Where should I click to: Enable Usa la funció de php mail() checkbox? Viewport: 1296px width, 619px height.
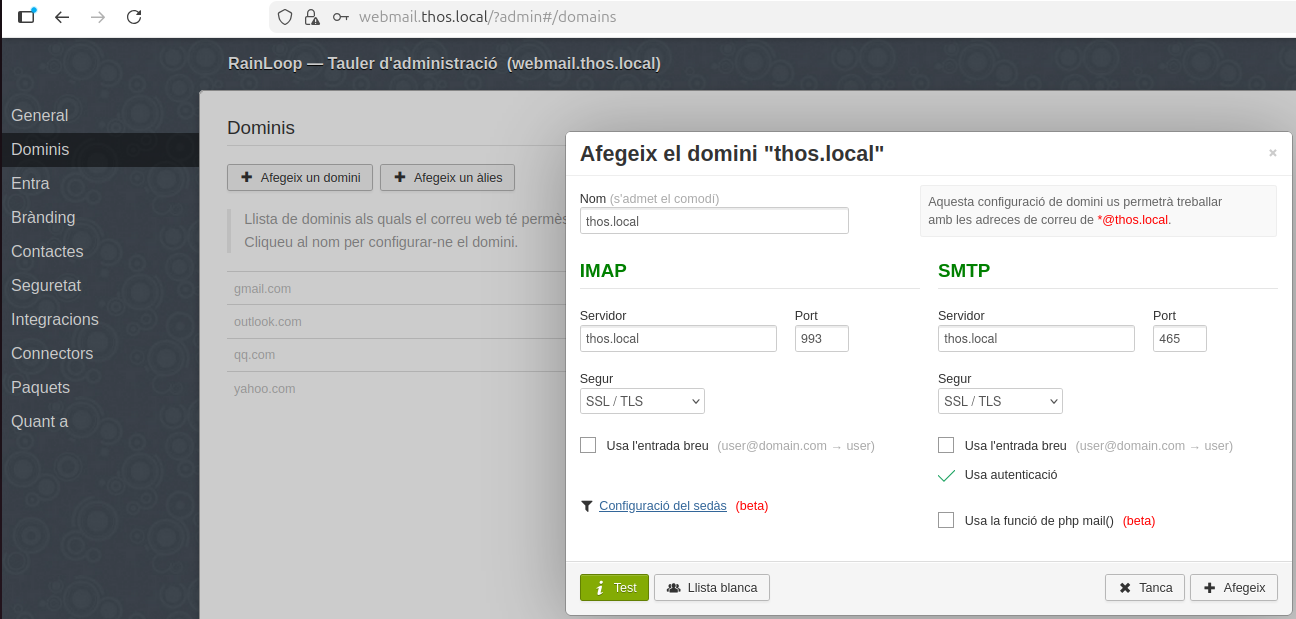946,520
